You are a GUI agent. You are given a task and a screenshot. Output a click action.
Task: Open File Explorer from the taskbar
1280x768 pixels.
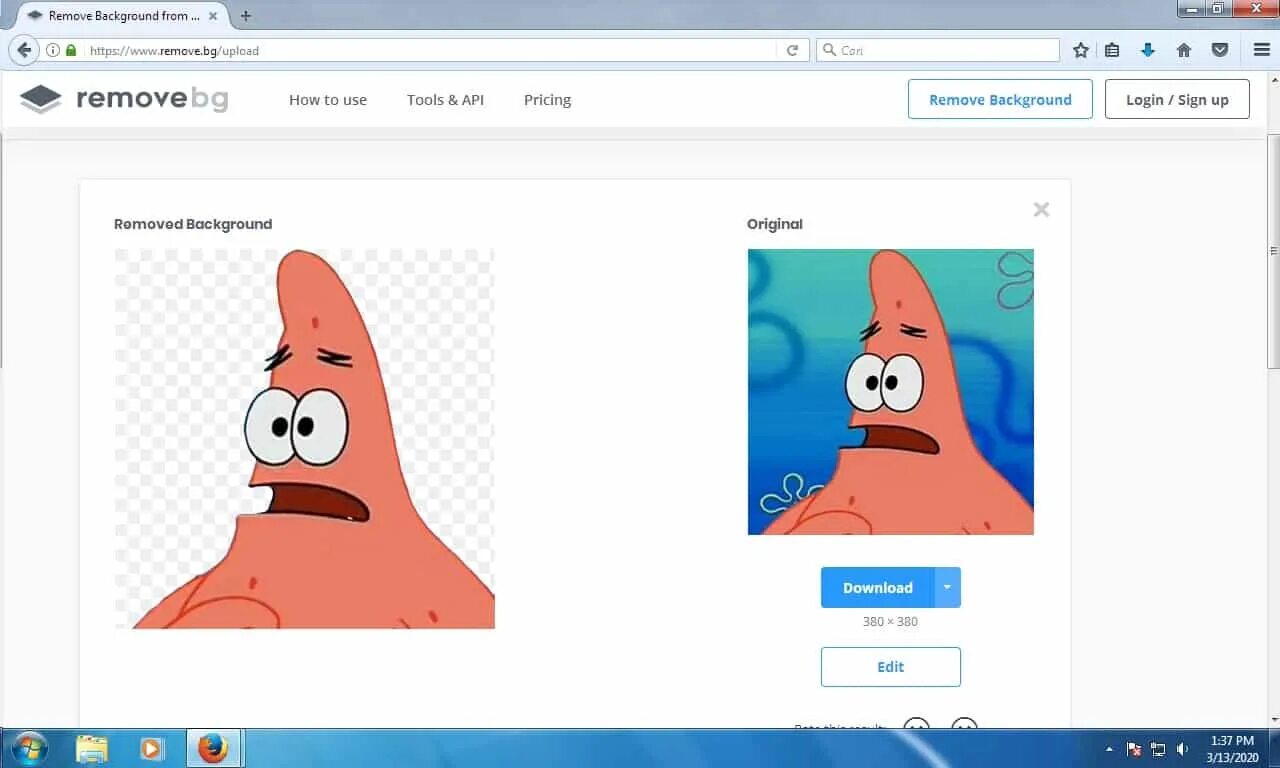pyautogui.click(x=92, y=748)
